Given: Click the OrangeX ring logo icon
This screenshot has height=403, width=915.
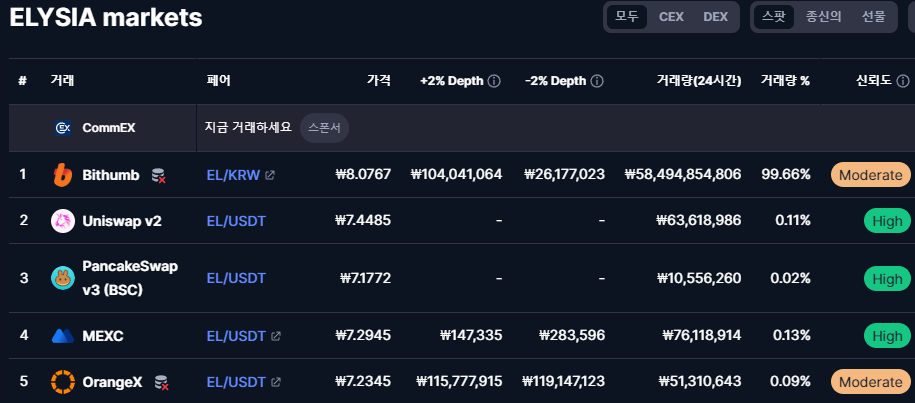Looking at the screenshot, I should [63, 382].
